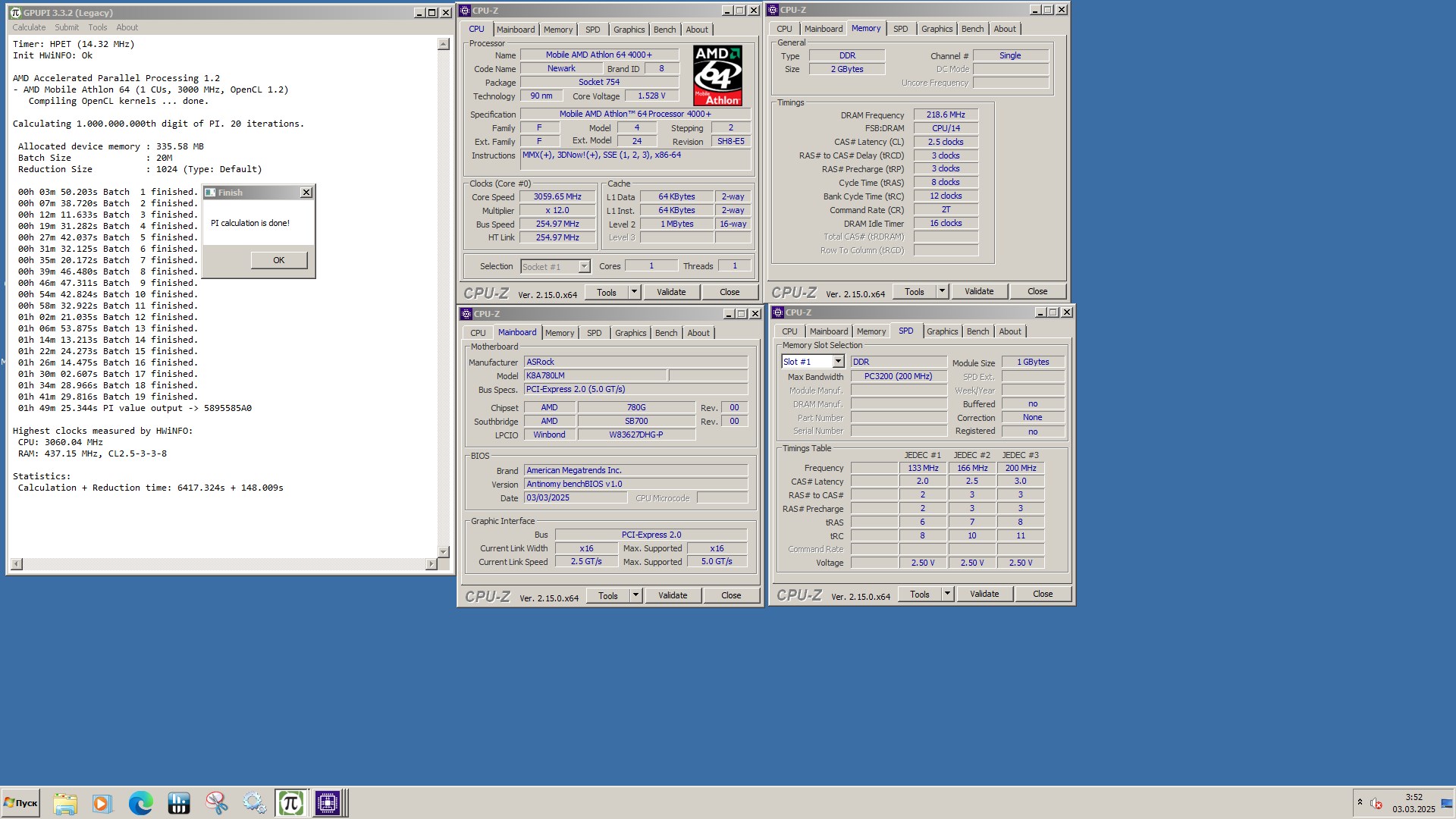This screenshot has height=819, width=1456.
Task: Click the Module Size 1 GBytes field
Action: point(1033,362)
